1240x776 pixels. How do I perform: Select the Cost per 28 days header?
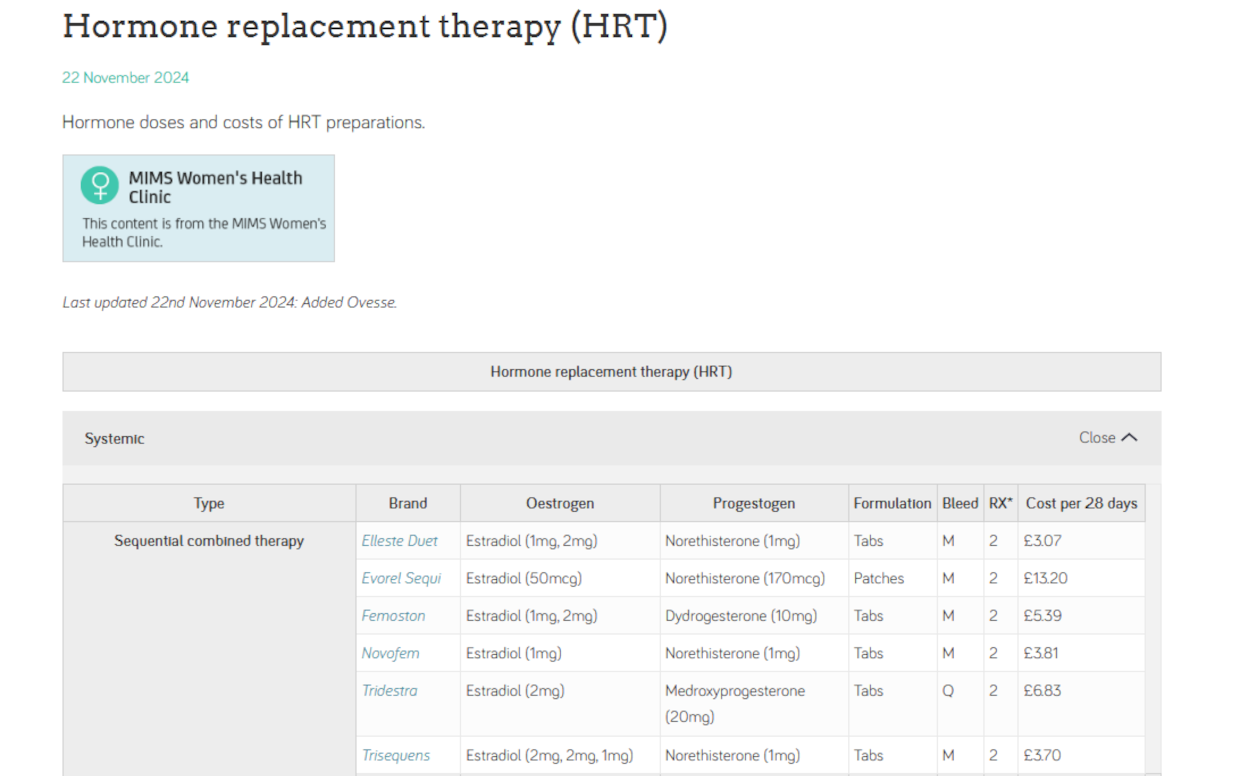(1081, 503)
